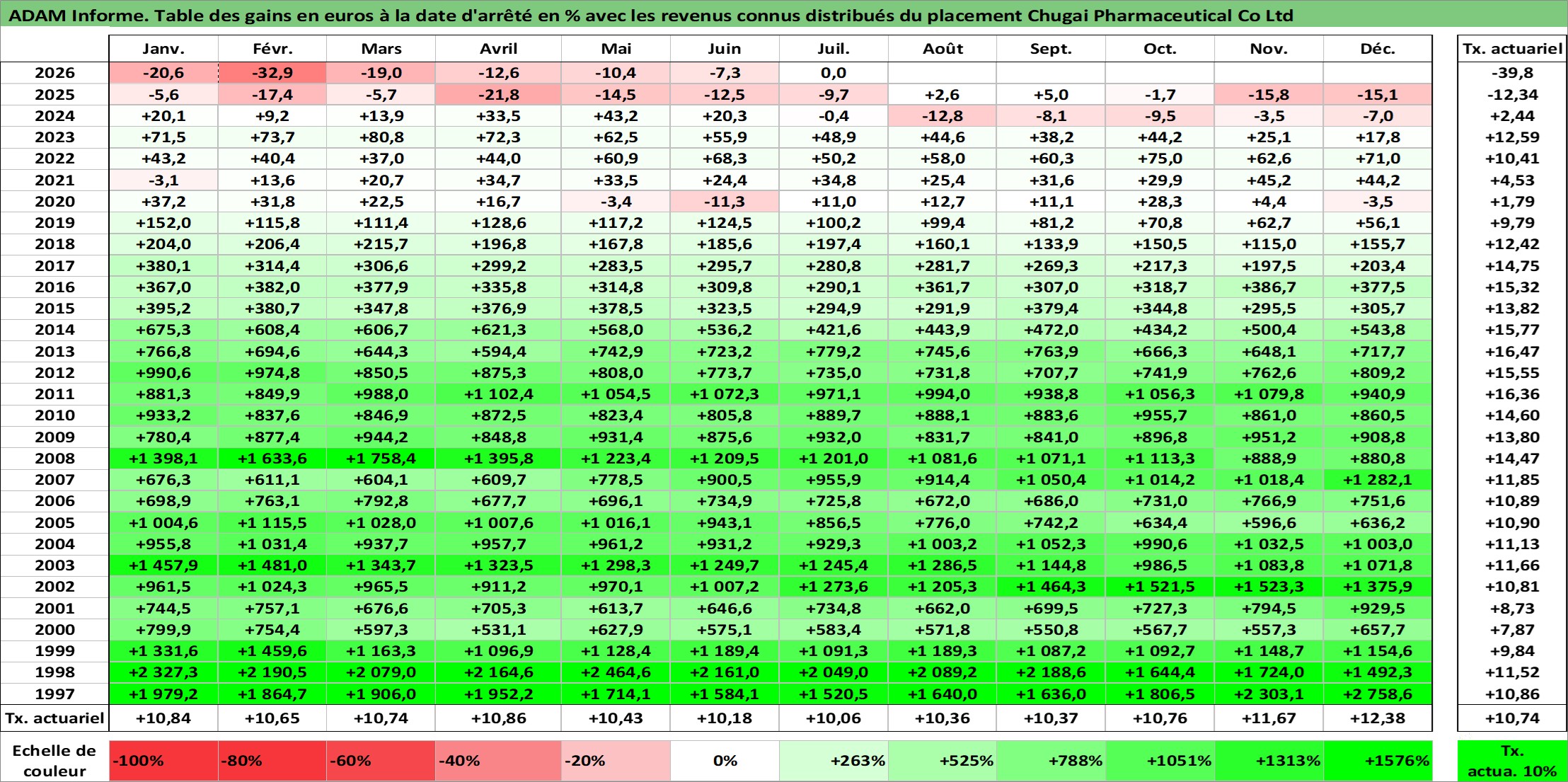Screen dimensions: 1568x782
Task: Select the -3,1 cell for Janv. 2021
Action: point(163,180)
